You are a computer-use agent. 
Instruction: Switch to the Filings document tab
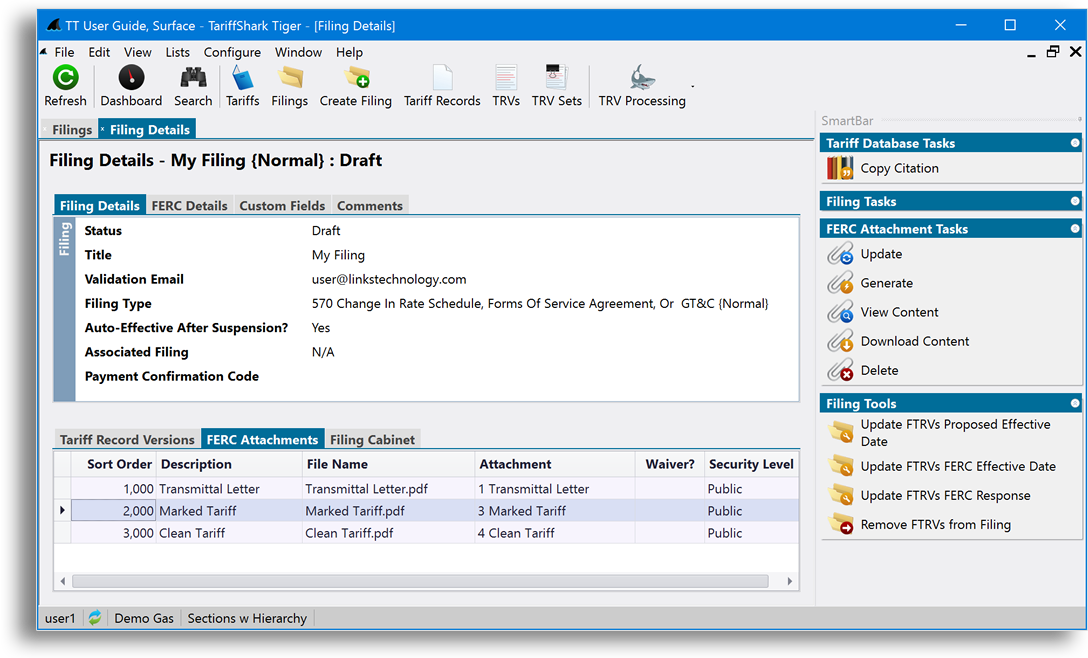pos(72,130)
